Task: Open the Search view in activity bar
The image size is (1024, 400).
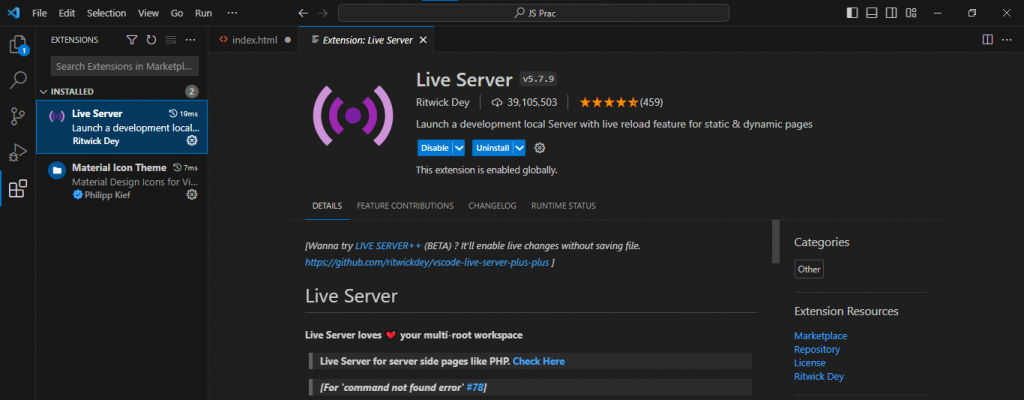Action: (18, 80)
